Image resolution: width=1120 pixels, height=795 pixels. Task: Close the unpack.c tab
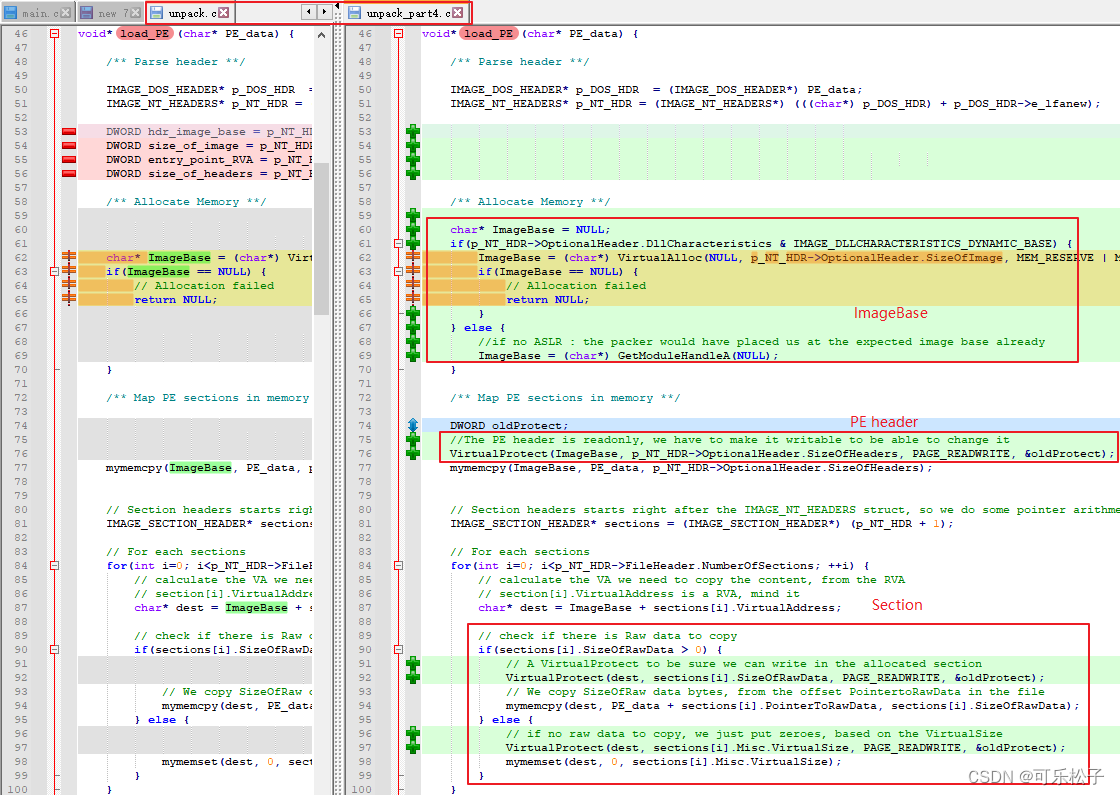click(224, 13)
